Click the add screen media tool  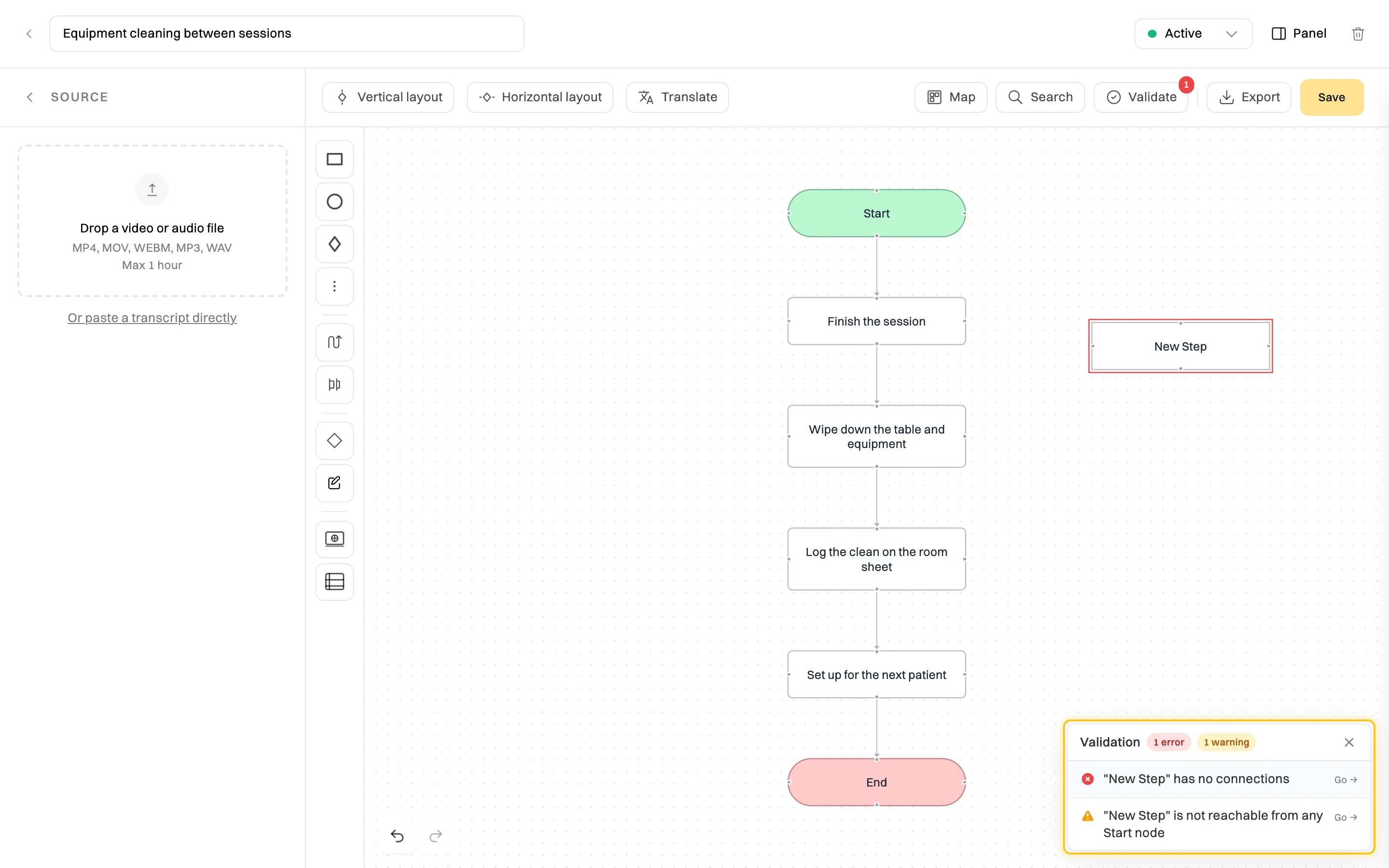click(x=335, y=539)
